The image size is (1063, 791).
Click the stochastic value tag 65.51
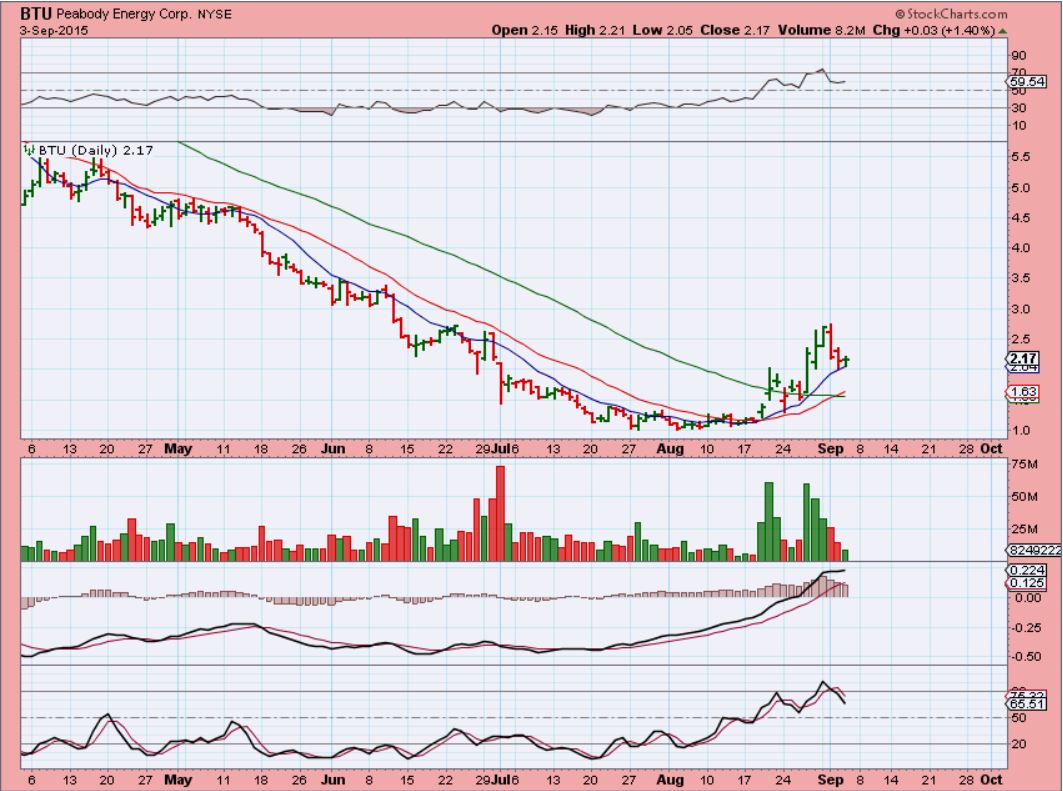tap(1026, 704)
